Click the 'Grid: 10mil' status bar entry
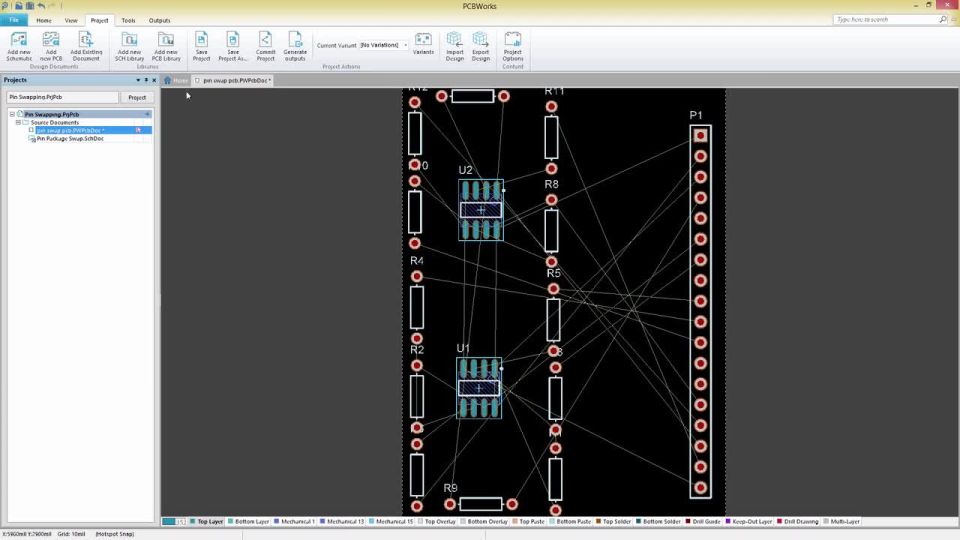This screenshot has width=960, height=540. click(x=72, y=534)
